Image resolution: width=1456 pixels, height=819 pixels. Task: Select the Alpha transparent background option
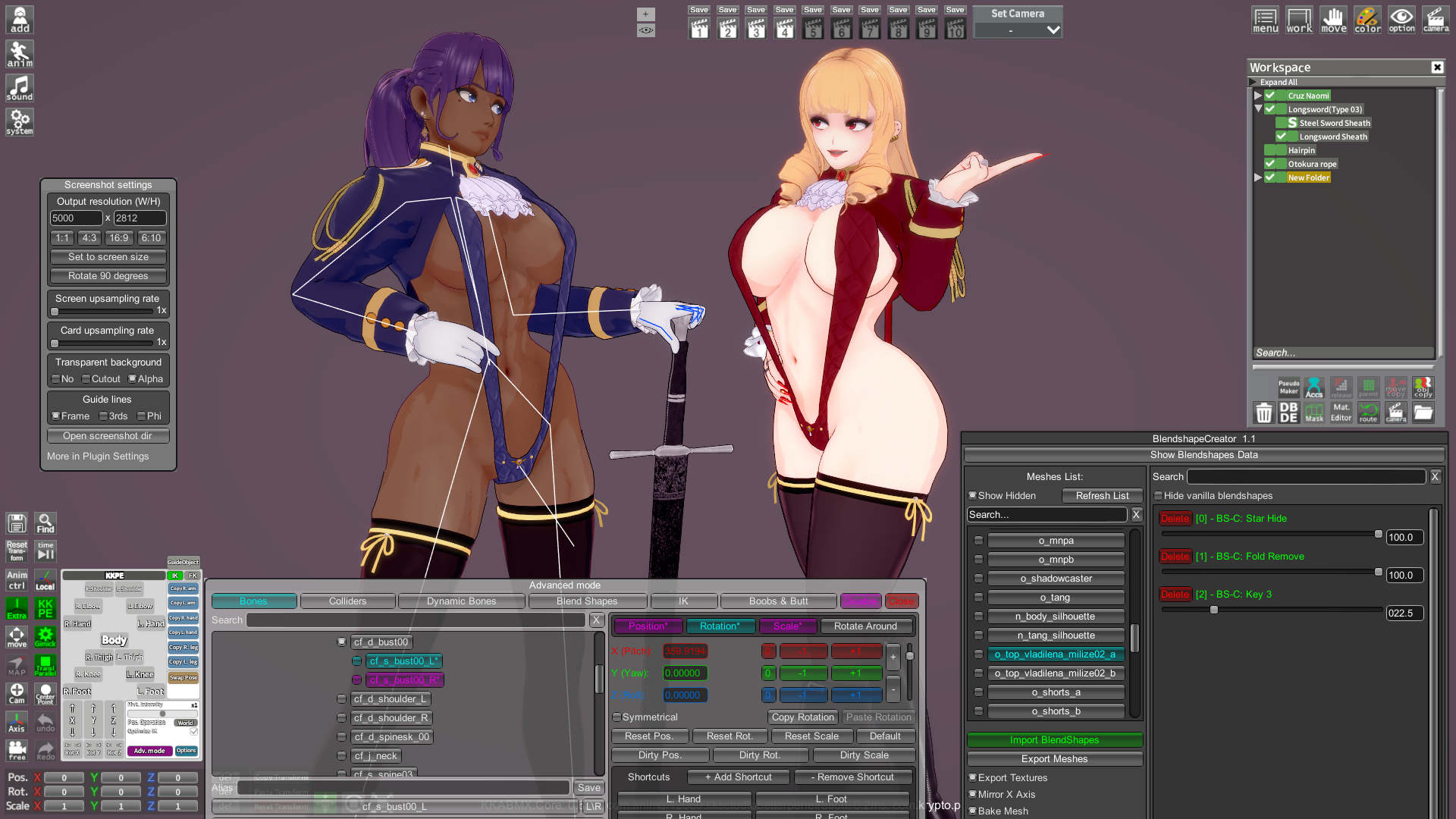click(x=133, y=379)
